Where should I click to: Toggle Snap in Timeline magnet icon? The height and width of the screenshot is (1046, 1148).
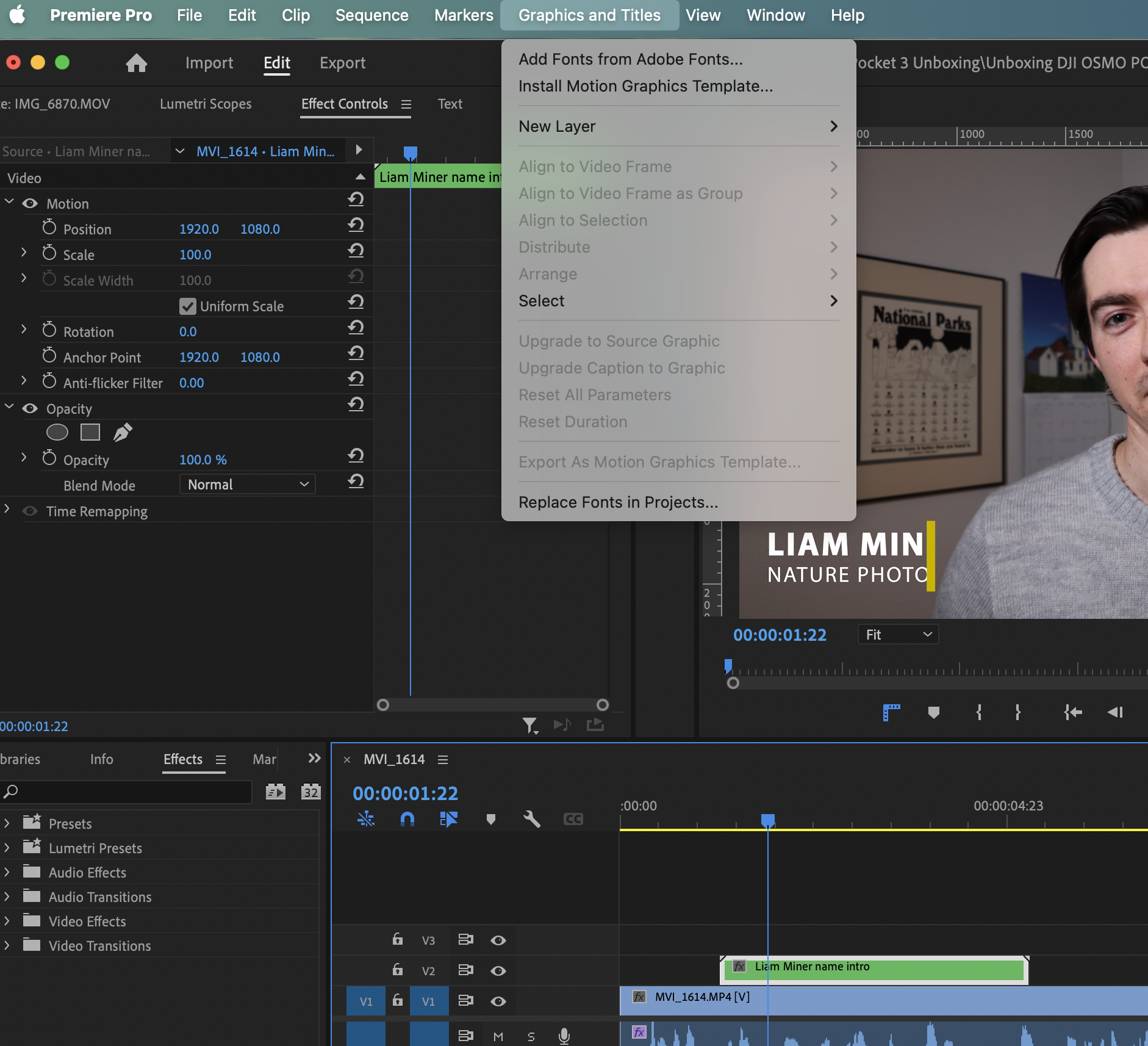pyautogui.click(x=407, y=819)
